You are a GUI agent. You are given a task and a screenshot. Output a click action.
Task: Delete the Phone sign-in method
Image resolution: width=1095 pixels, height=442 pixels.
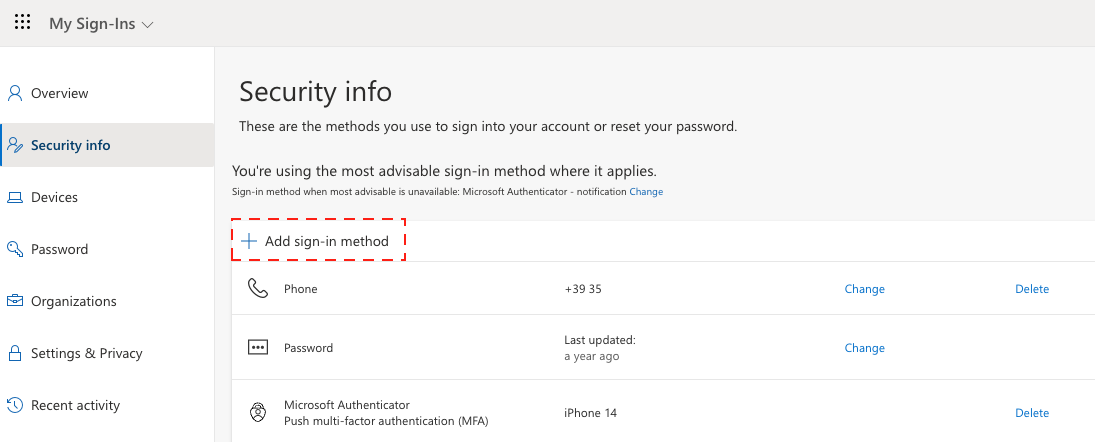(x=1032, y=289)
